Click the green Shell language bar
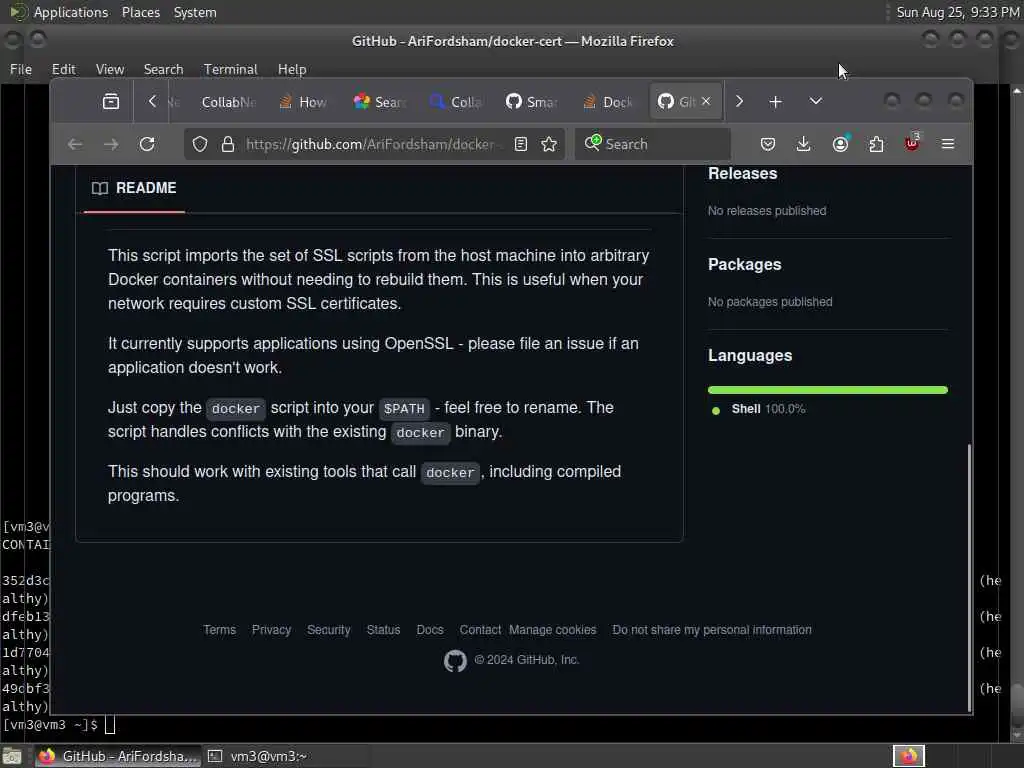 coord(827,390)
